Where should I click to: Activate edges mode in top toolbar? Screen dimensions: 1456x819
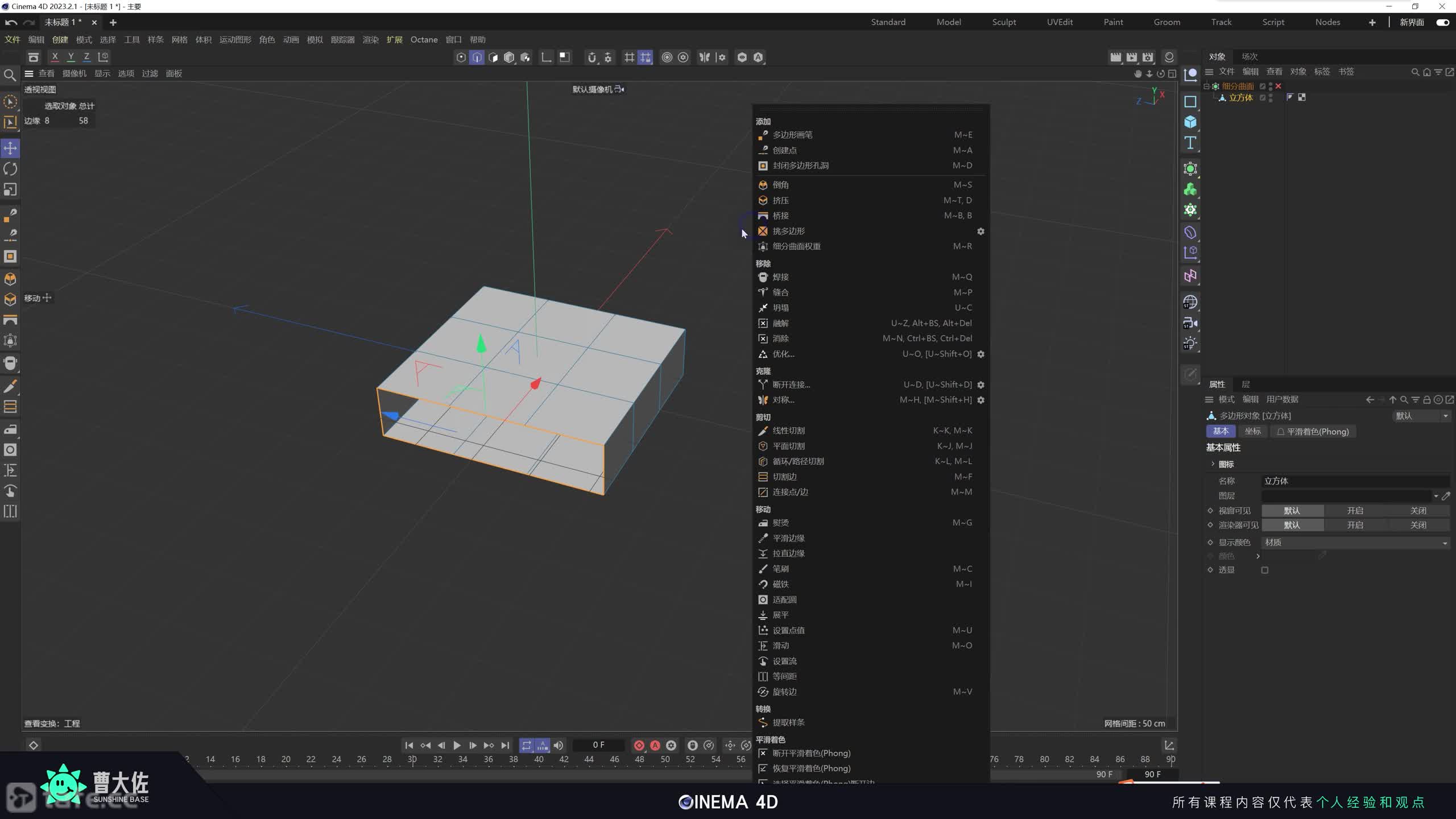pos(477,57)
